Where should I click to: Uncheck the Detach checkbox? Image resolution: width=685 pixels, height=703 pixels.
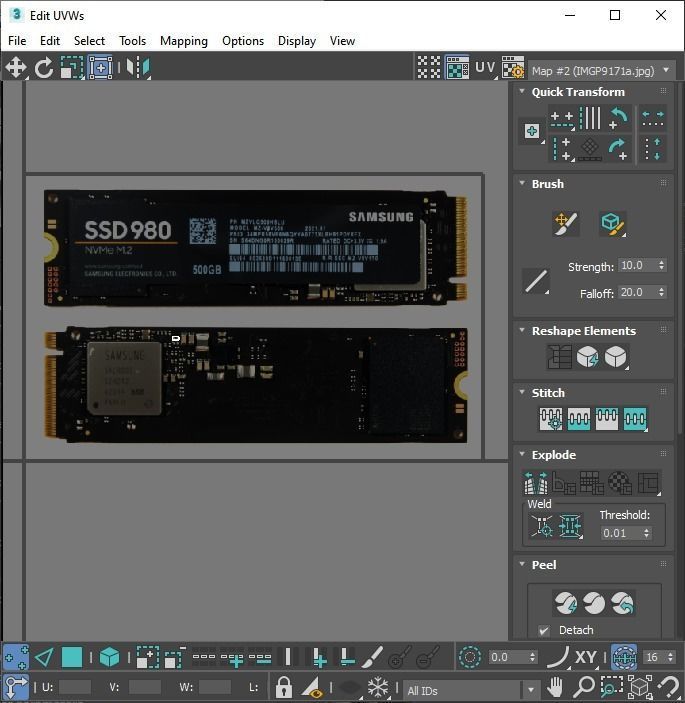point(544,630)
